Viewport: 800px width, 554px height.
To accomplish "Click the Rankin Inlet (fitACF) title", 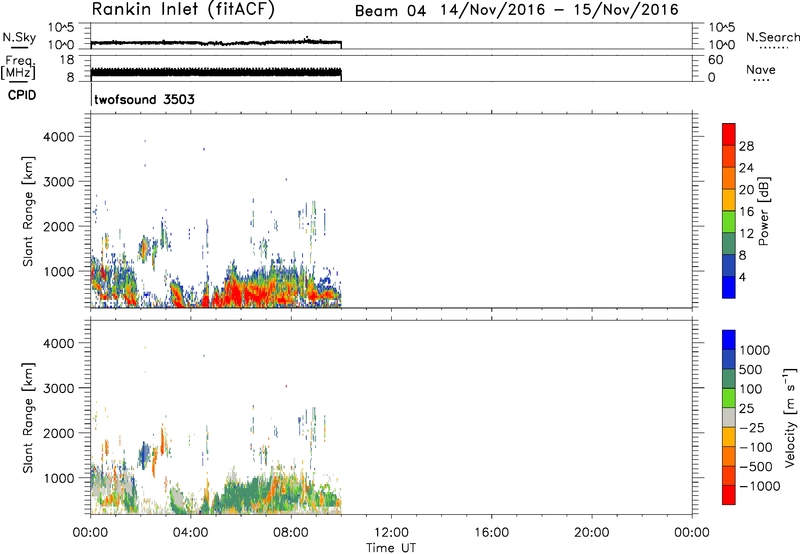I will [183, 10].
